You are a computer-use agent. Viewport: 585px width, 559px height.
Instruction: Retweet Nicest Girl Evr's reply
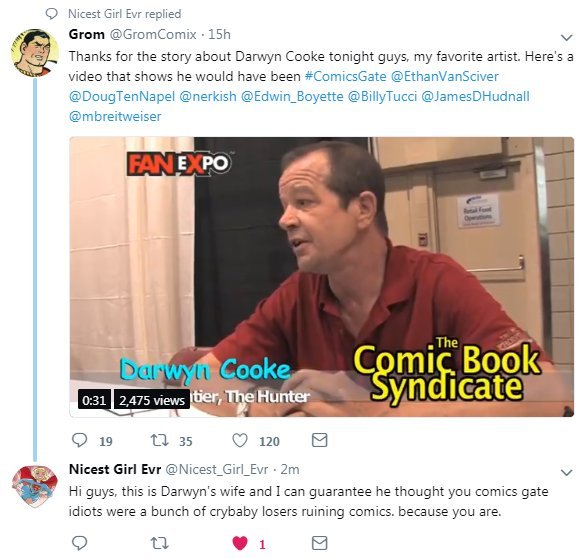159,543
